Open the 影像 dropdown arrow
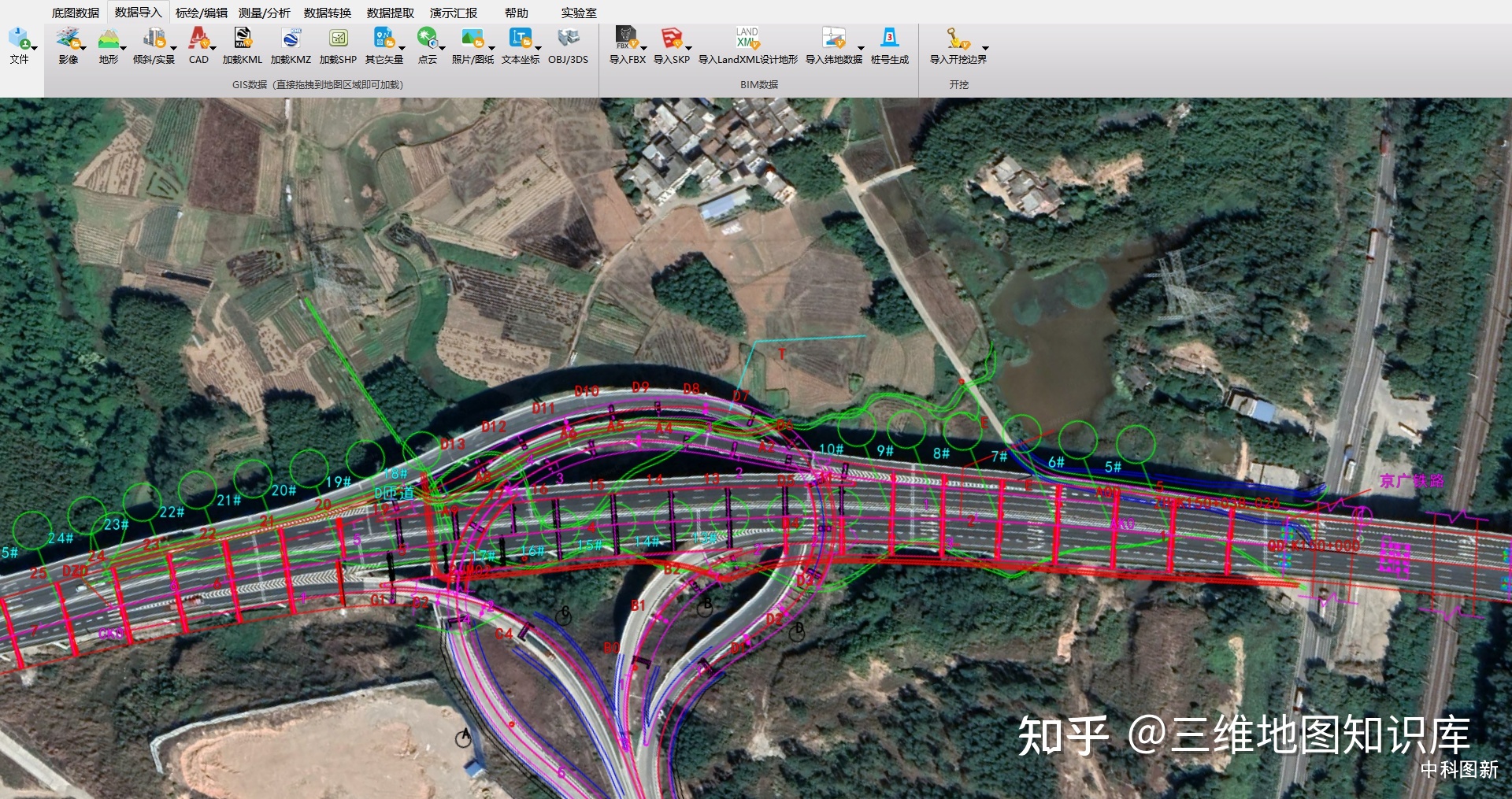 [x=83, y=48]
